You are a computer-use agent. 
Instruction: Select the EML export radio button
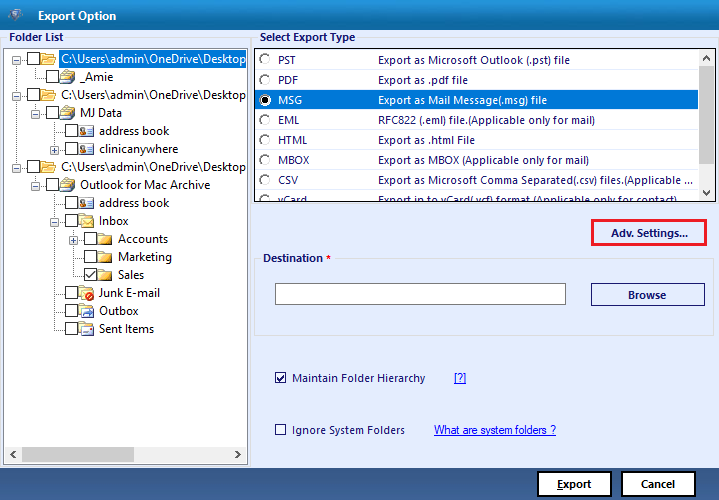(265, 120)
